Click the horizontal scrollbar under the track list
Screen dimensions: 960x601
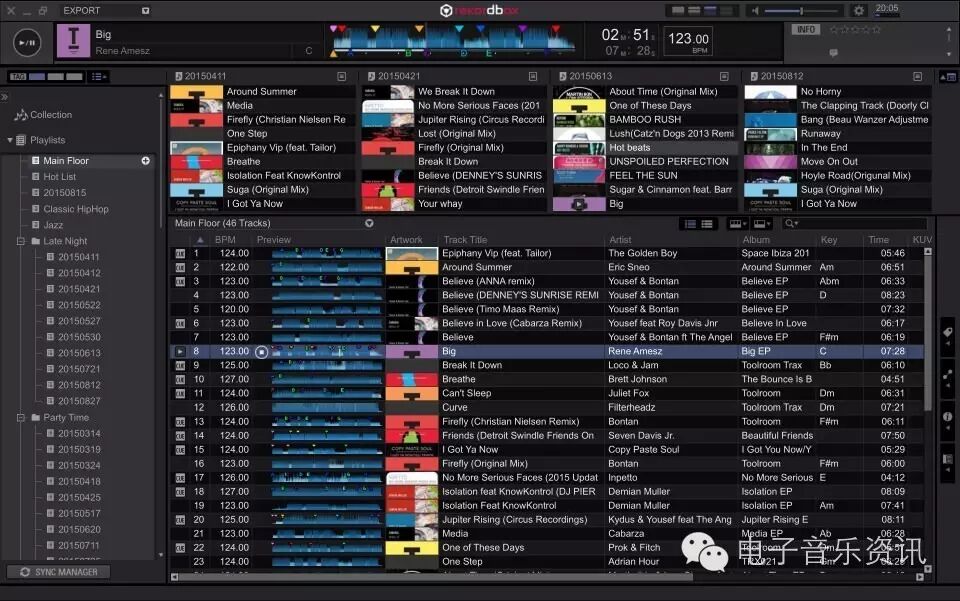tap(436, 577)
